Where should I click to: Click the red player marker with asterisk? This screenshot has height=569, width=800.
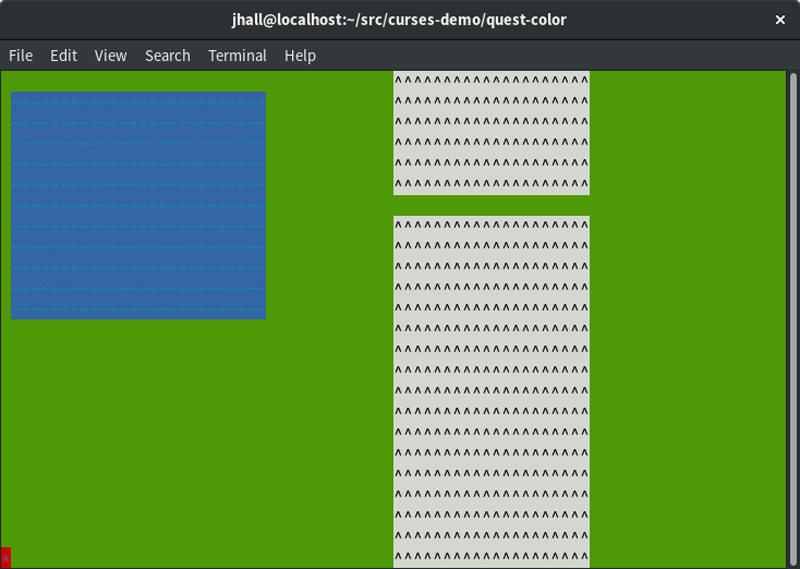click(6, 557)
